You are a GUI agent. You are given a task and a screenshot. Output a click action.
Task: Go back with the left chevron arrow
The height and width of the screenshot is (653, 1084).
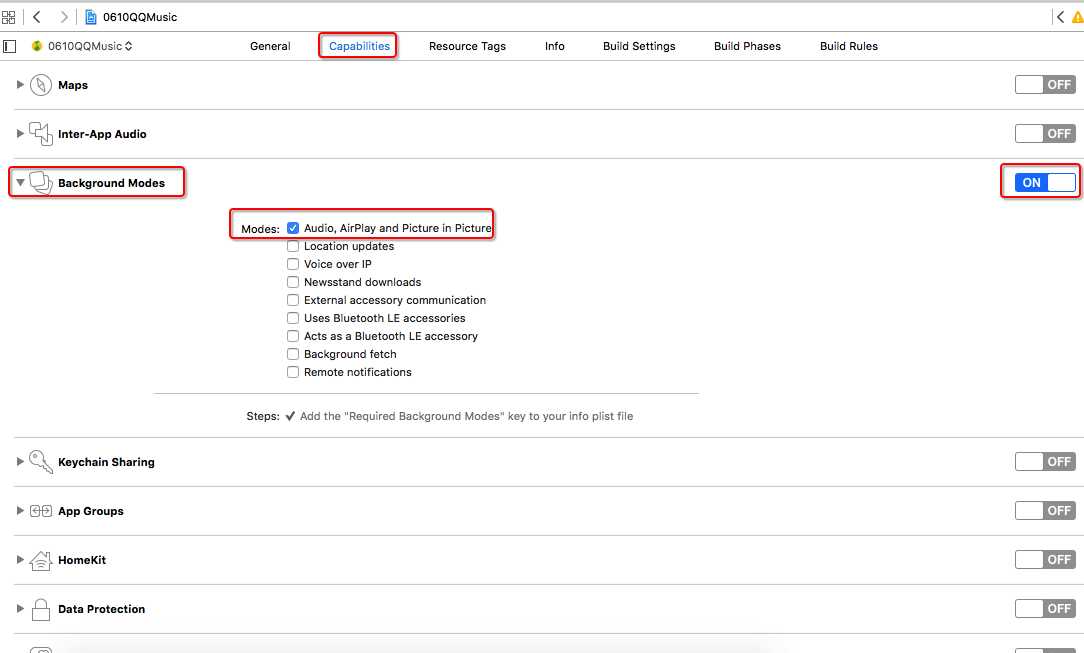(37, 17)
